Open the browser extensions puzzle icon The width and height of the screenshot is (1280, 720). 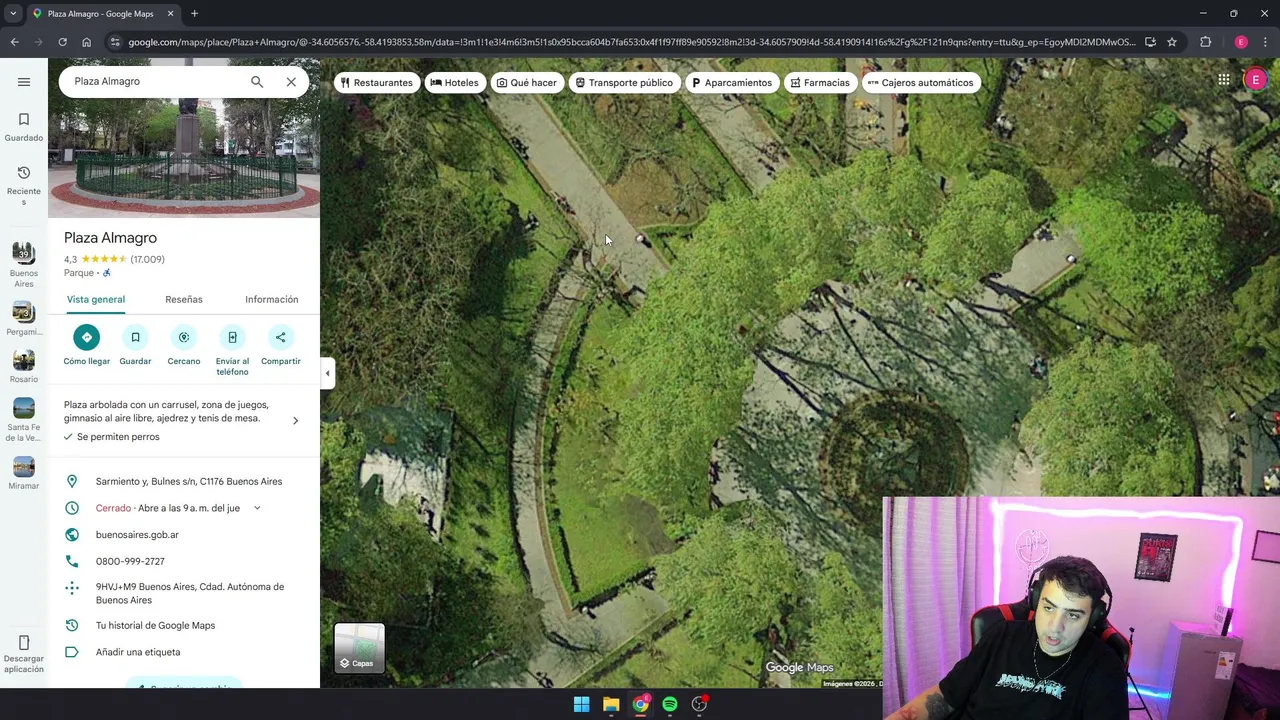click(1205, 42)
